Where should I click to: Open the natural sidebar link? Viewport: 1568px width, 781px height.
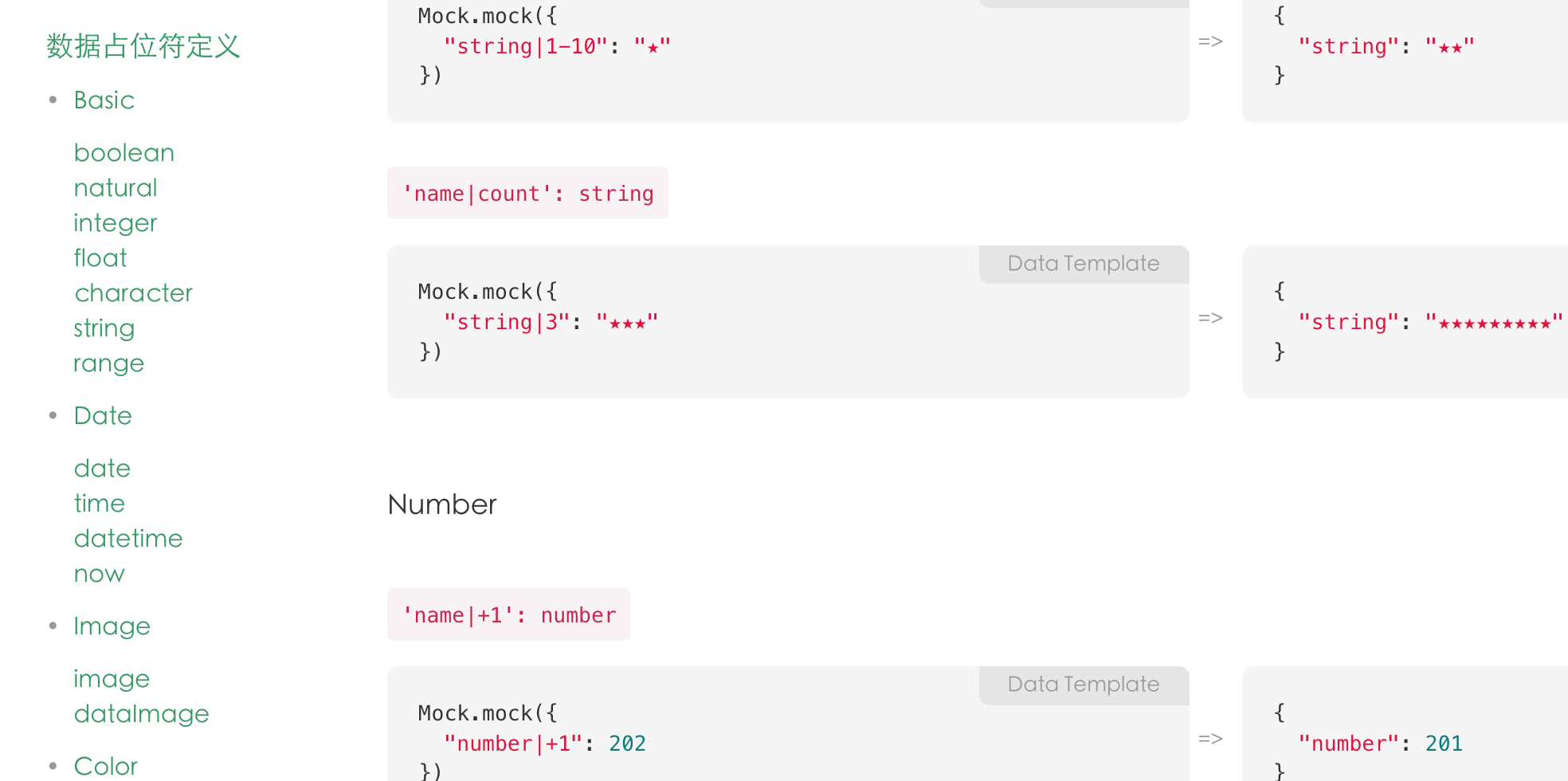pyautogui.click(x=116, y=188)
